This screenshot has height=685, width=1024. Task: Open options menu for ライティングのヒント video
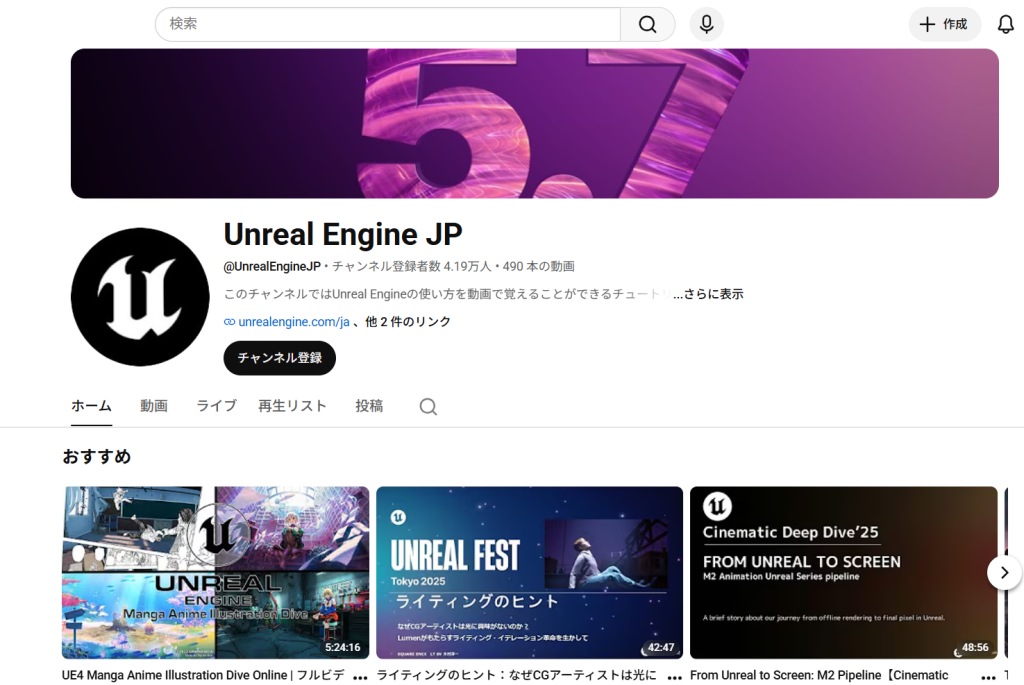pyautogui.click(x=675, y=677)
